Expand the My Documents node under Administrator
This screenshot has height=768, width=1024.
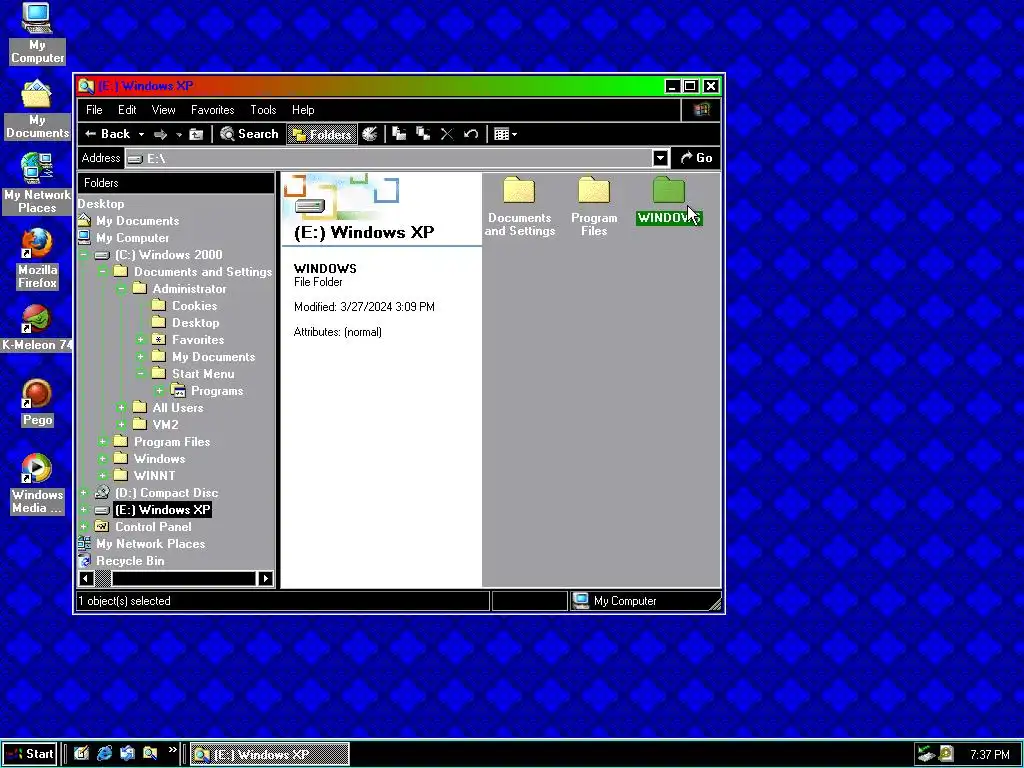[140, 357]
